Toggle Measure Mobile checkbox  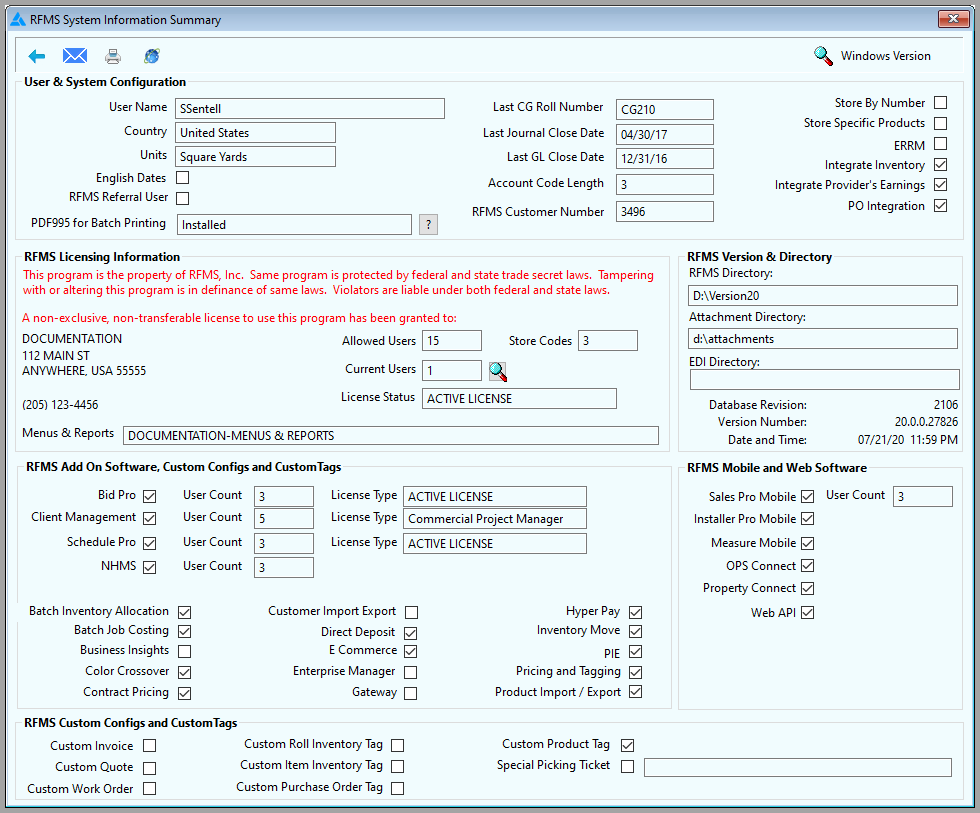[808, 543]
